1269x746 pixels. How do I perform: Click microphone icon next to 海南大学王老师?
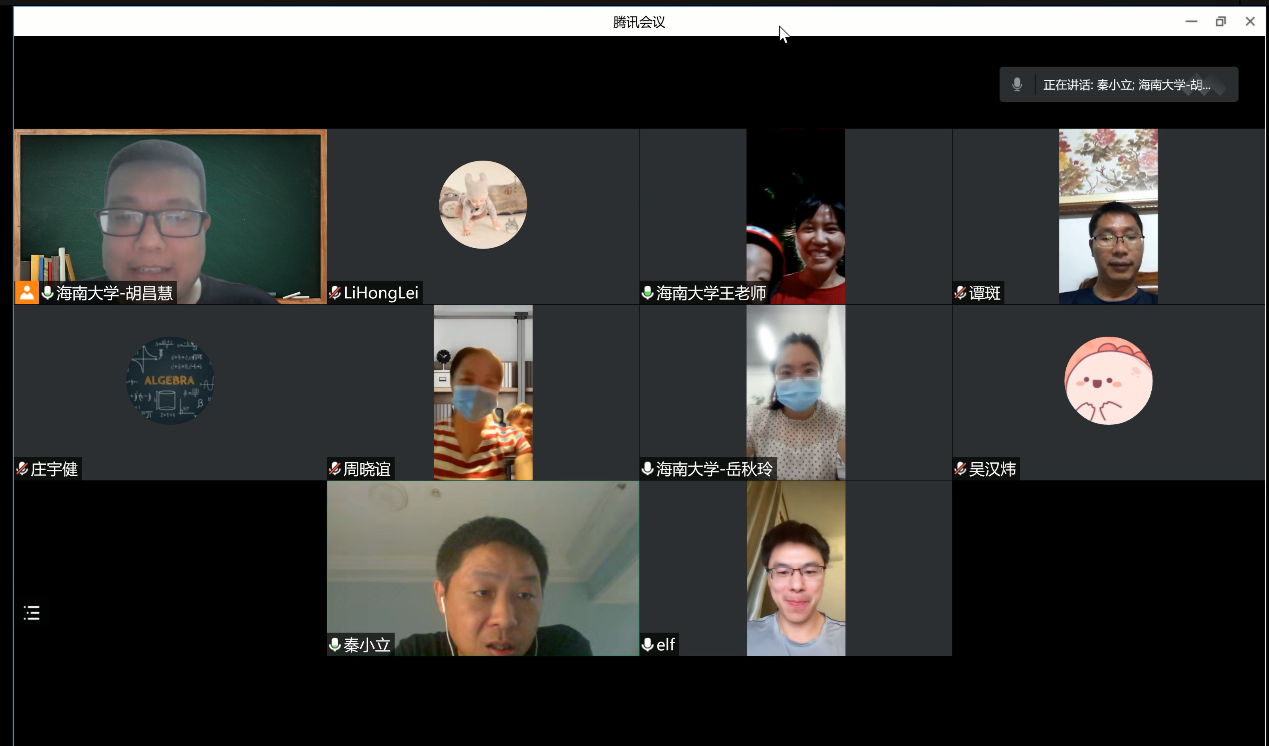(x=648, y=293)
